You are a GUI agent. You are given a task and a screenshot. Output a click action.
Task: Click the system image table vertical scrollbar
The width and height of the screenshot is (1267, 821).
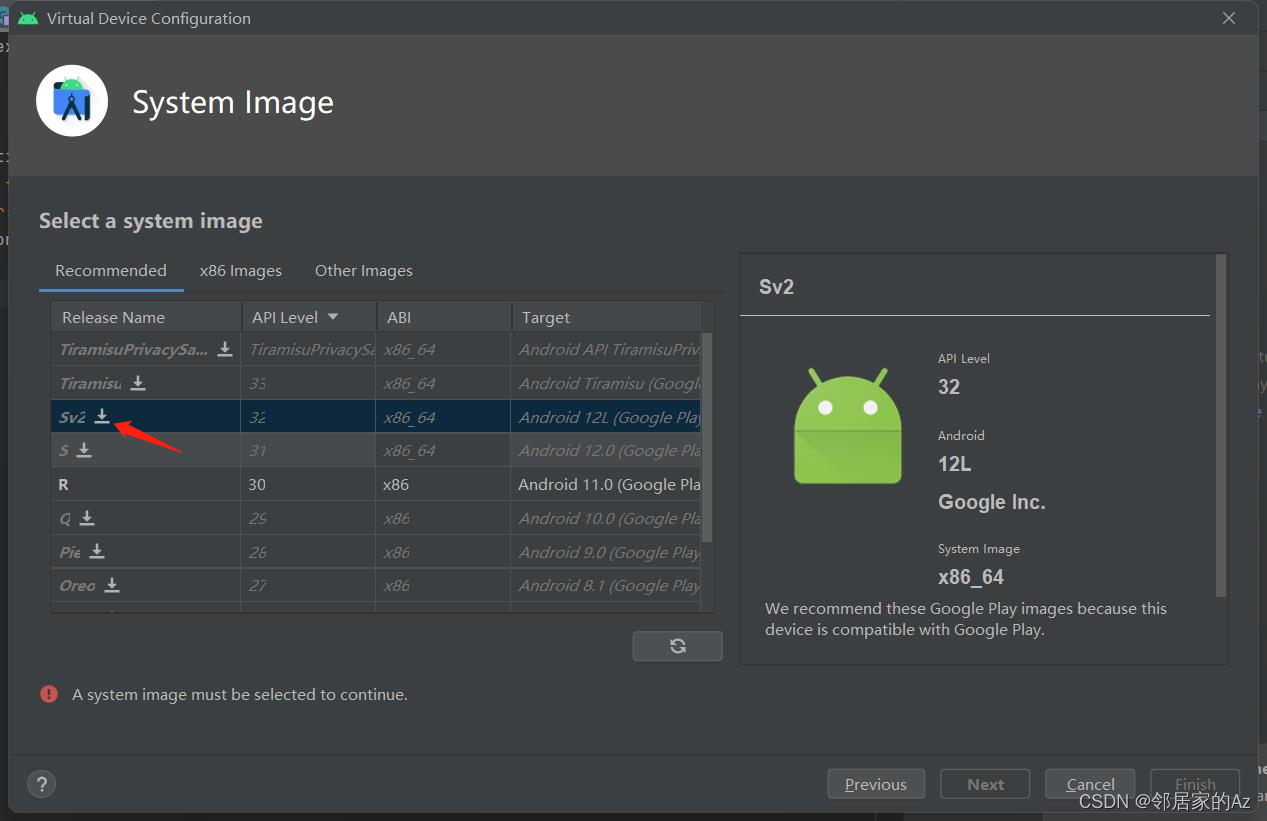(708, 438)
